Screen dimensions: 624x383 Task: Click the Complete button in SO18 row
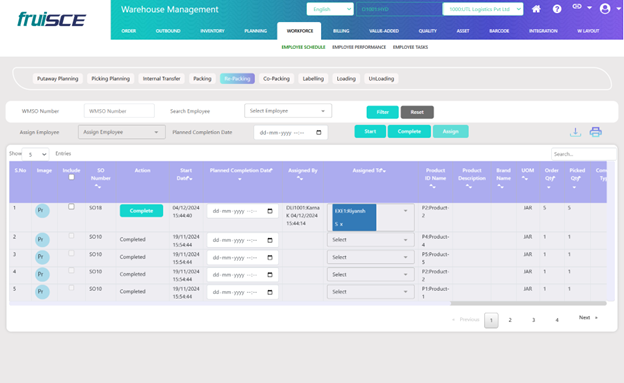point(141,211)
